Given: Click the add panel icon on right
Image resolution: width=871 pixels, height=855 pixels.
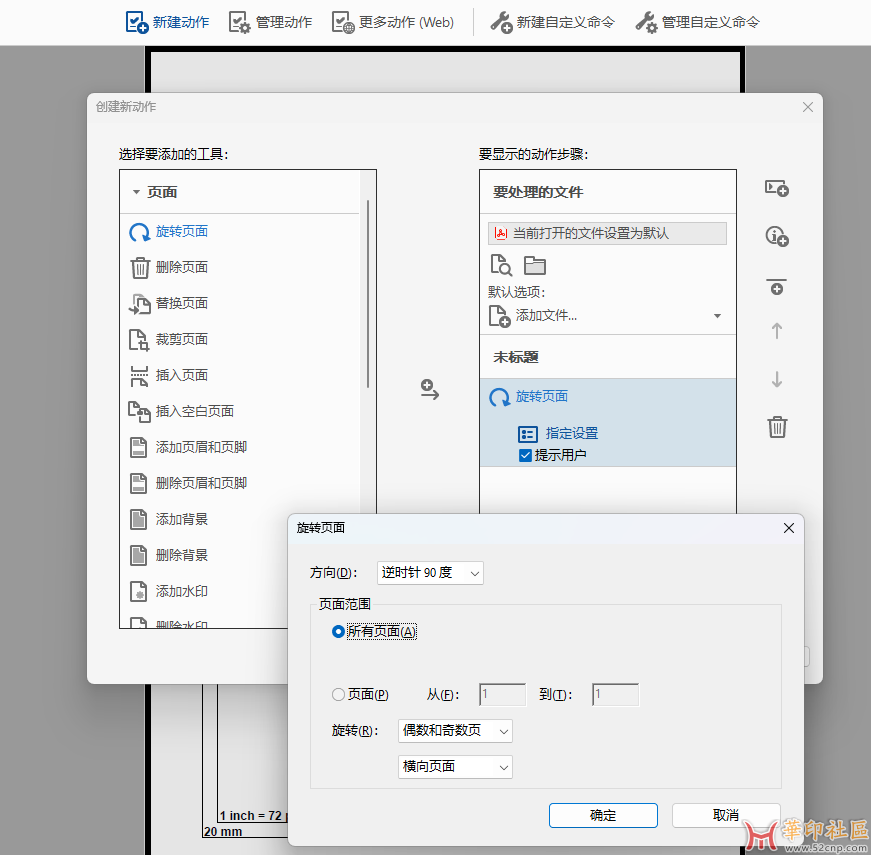Looking at the screenshot, I should pyautogui.click(x=776, y=188).
